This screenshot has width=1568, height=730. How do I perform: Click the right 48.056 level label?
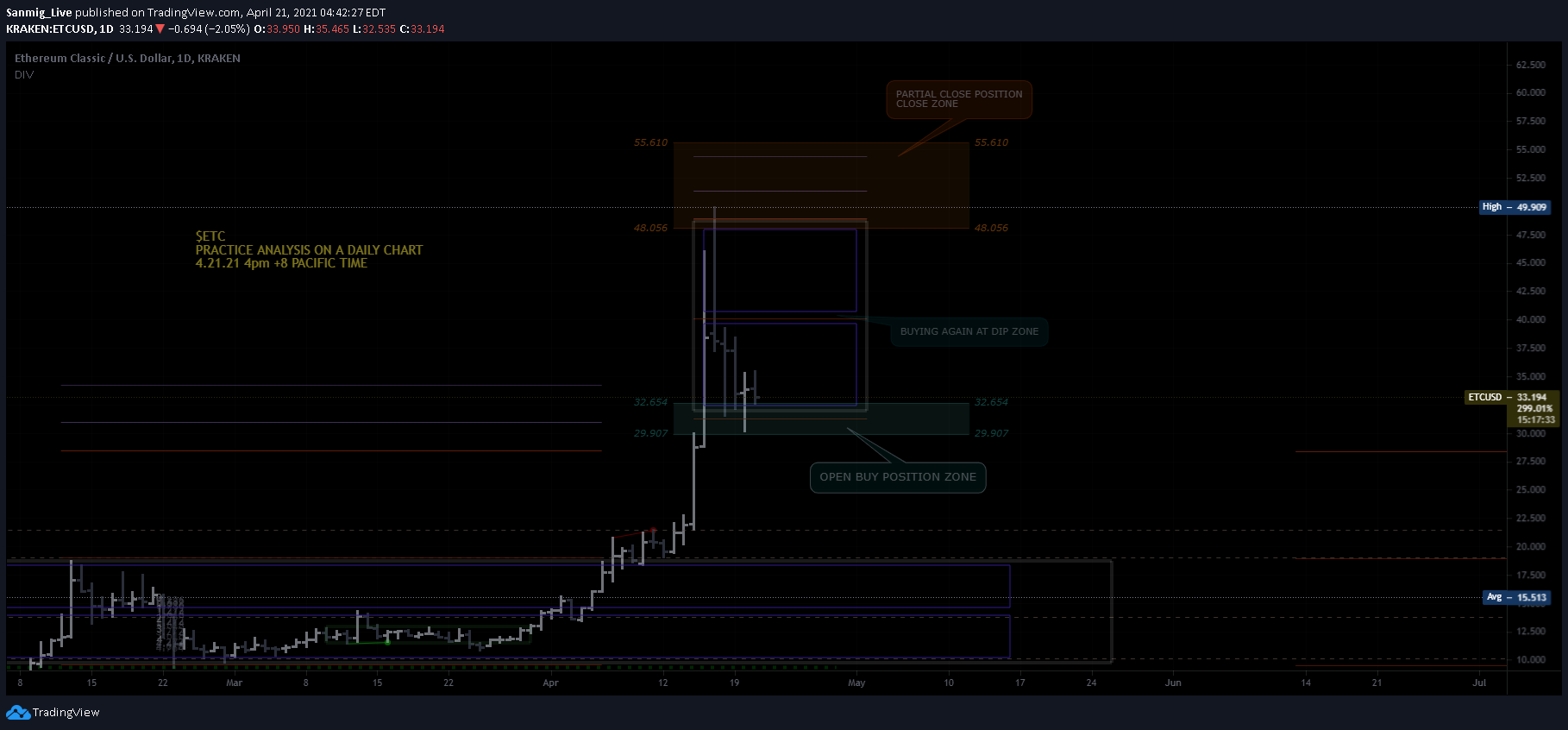point(991,228)
